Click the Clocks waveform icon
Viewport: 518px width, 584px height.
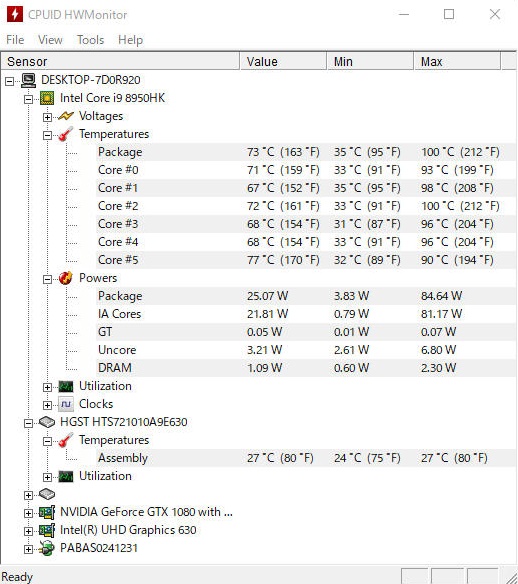coord(66,404)
